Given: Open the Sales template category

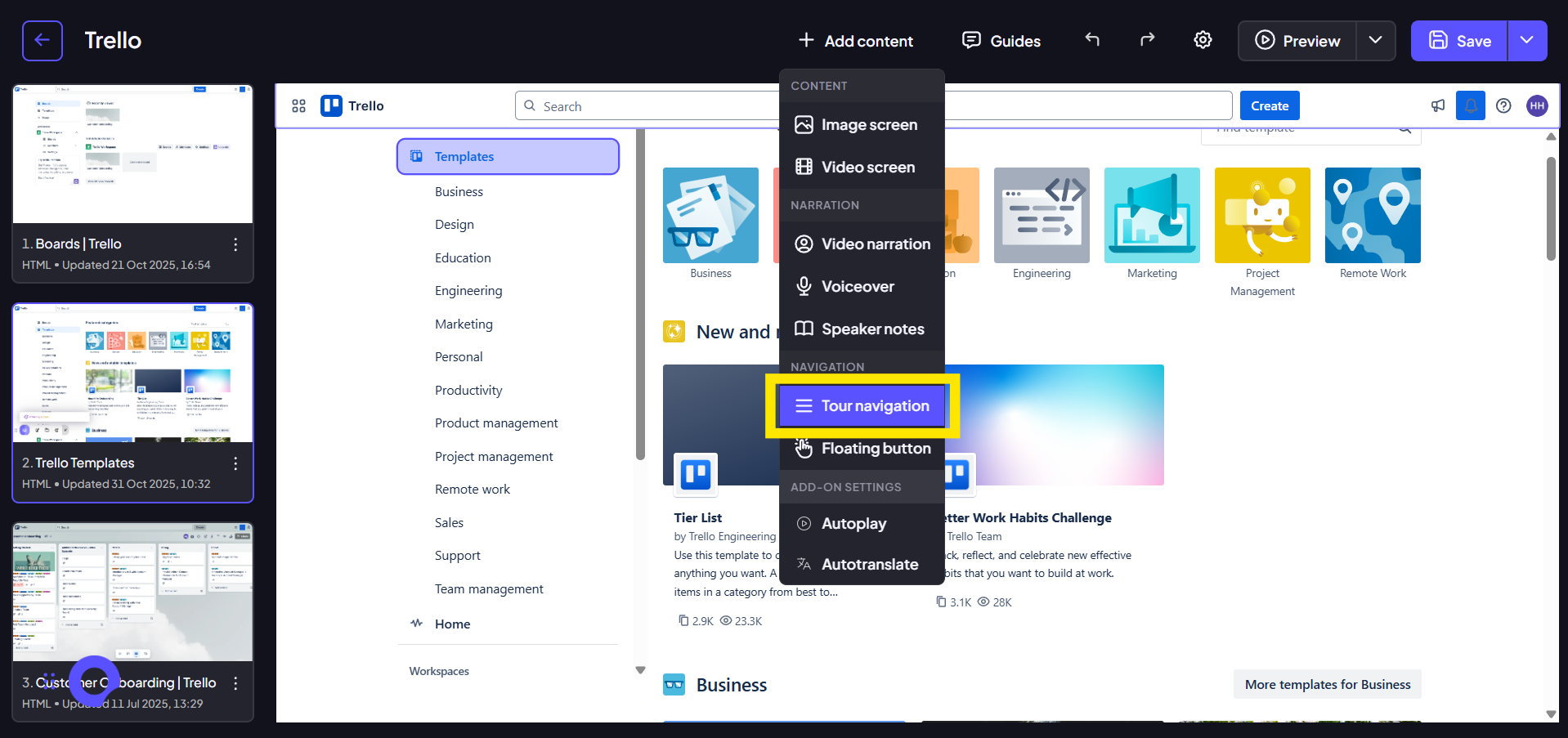Looking at the screenshot, I should click(449, 523).
